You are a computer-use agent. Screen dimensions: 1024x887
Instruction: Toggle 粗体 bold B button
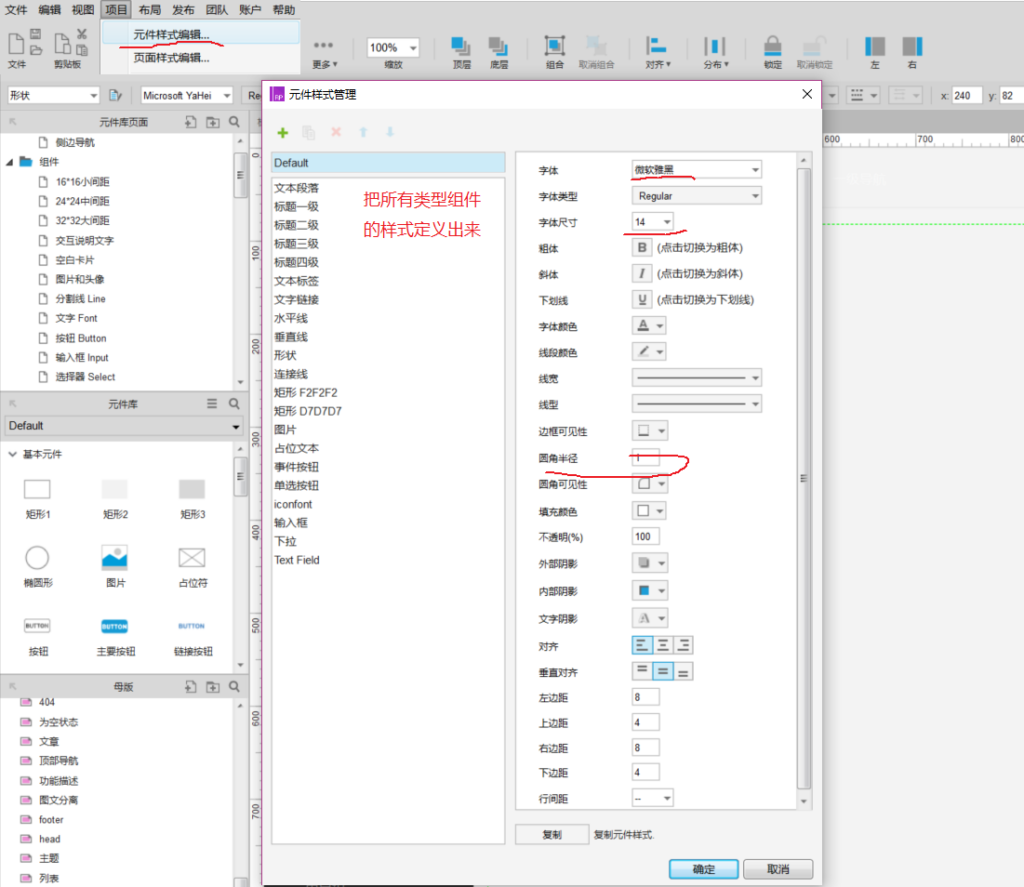[641, 248]
